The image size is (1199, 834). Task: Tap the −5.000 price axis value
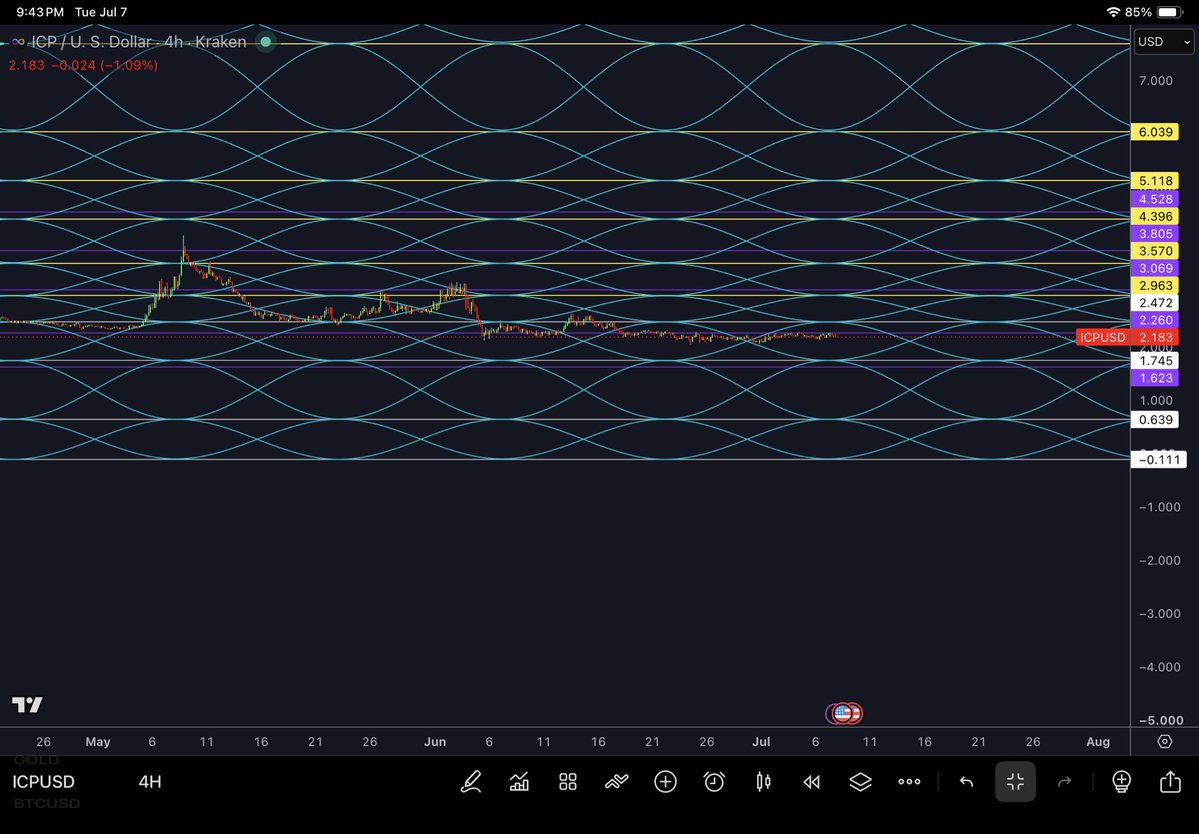(1159, 720)
